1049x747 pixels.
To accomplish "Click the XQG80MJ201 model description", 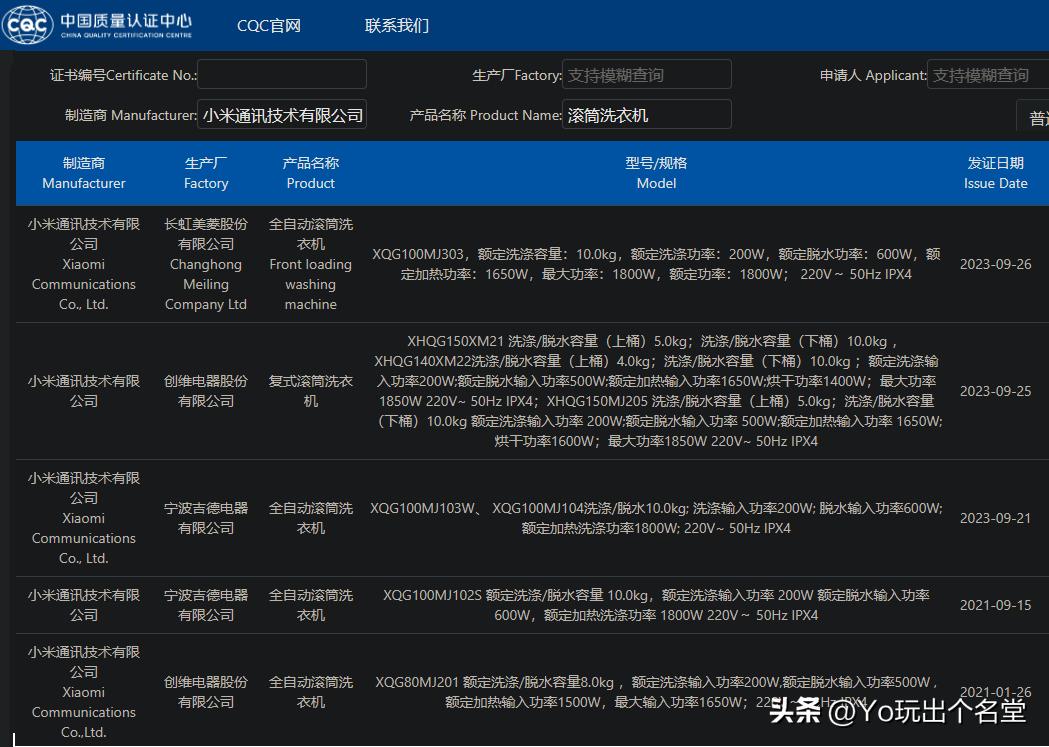I will tap(656, 692).
